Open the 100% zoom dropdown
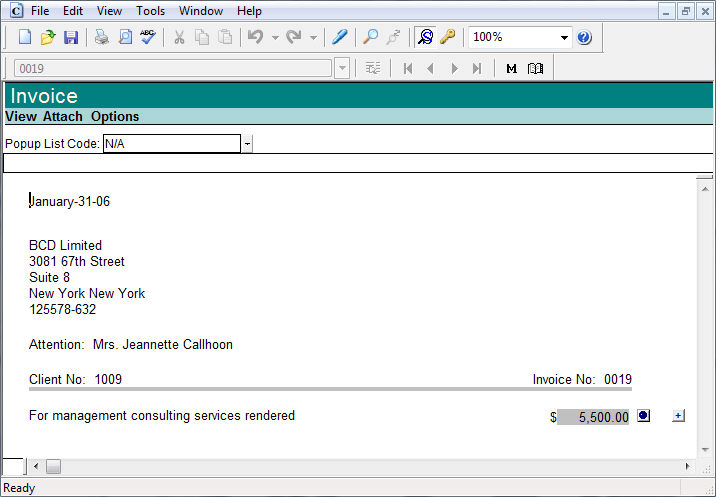 (564, 37)
